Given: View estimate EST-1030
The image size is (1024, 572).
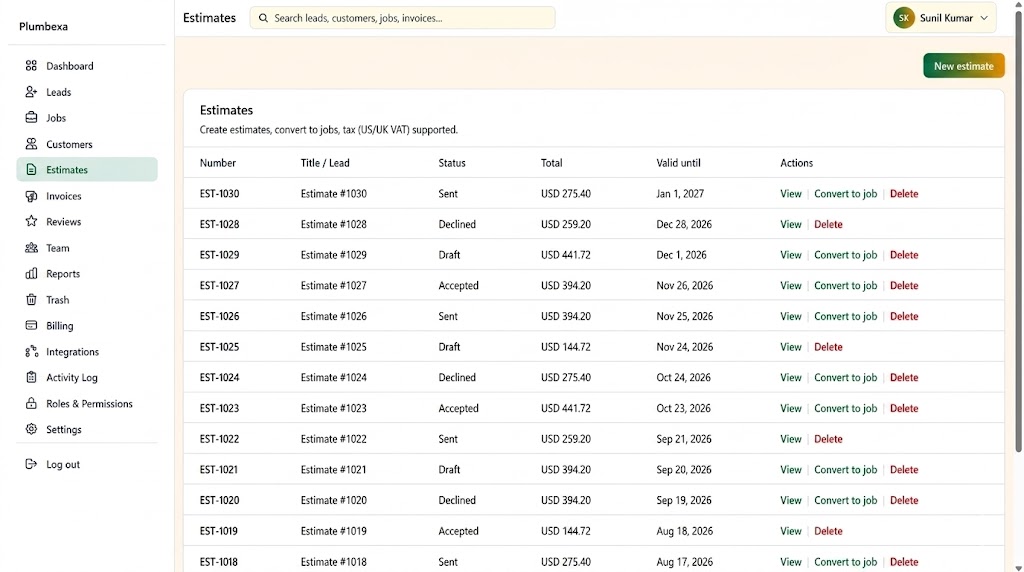Looking at the screenshot, I should click(x=790, y=194).
